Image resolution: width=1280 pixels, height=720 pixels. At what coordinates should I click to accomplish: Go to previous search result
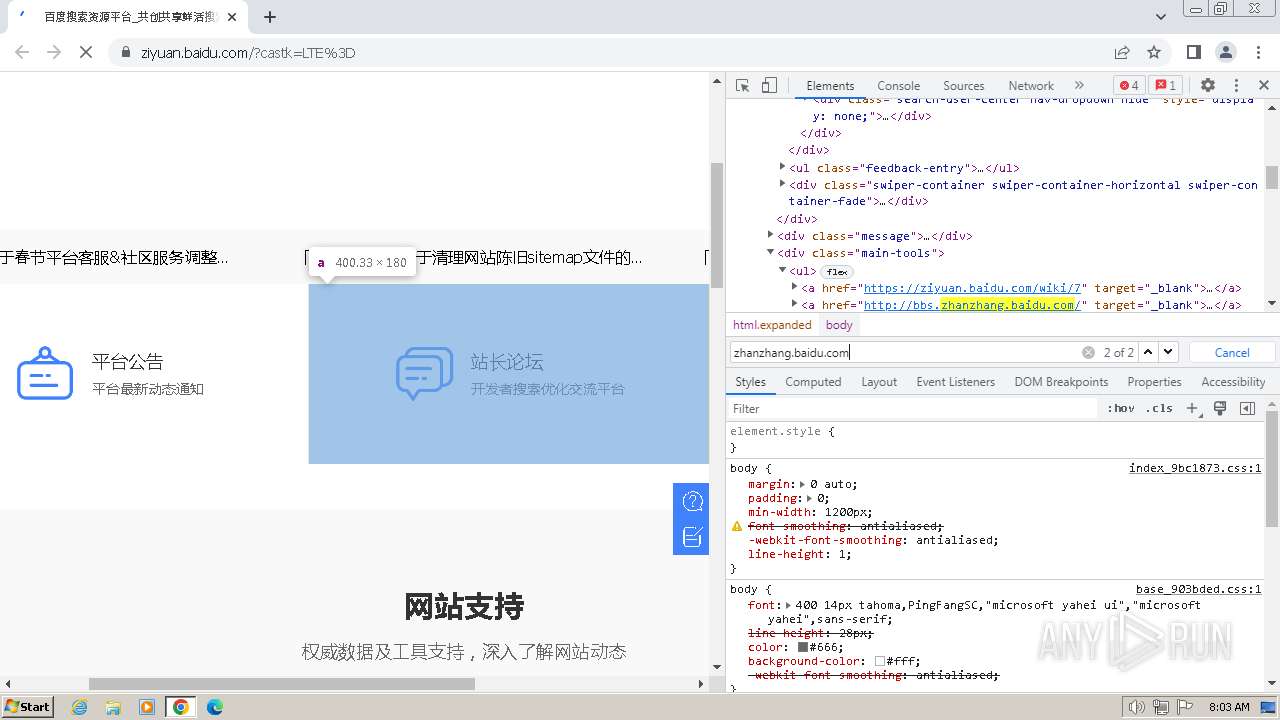(x=1148, y=352)
